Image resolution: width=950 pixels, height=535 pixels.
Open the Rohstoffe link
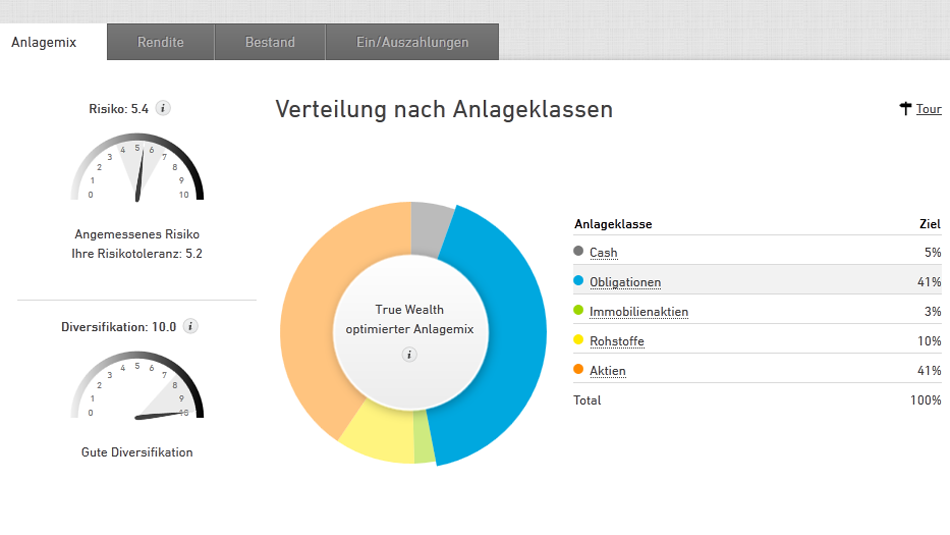pos(617,342)
